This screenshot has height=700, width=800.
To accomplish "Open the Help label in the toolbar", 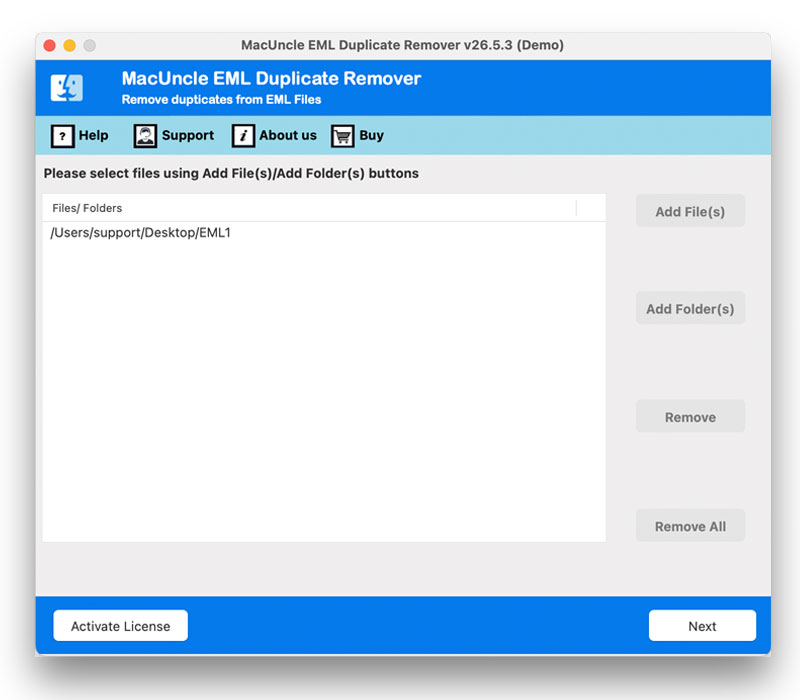I will click(x=93, y=135).
